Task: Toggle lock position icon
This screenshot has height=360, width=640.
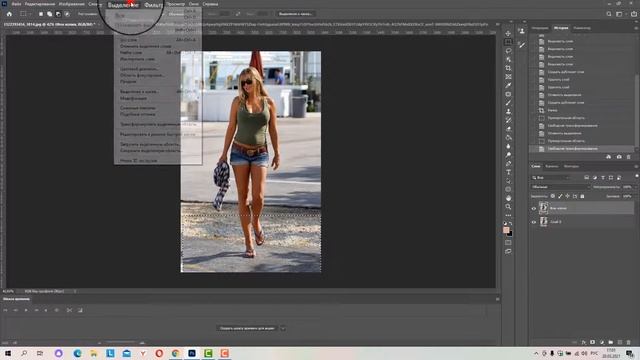Action: [x=567, y=196]
